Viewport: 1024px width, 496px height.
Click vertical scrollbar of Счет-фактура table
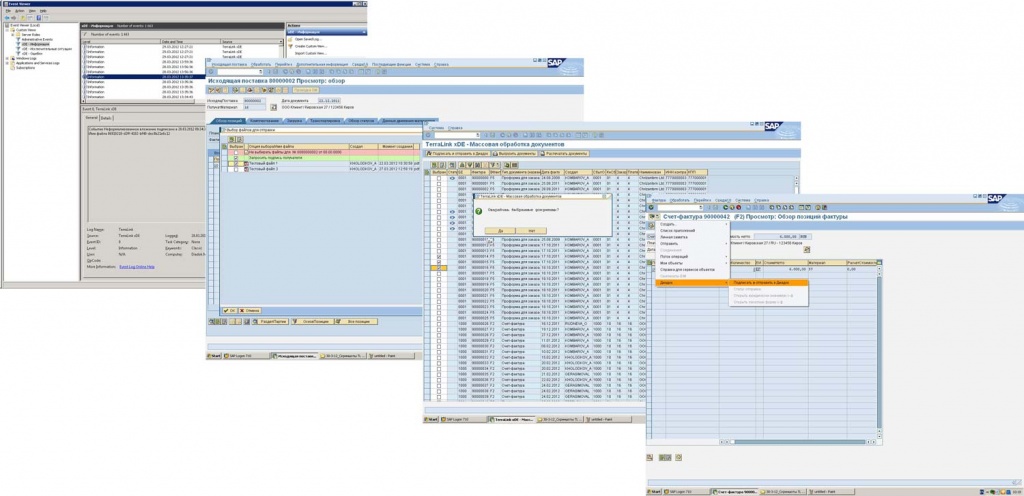coord(880,352)
